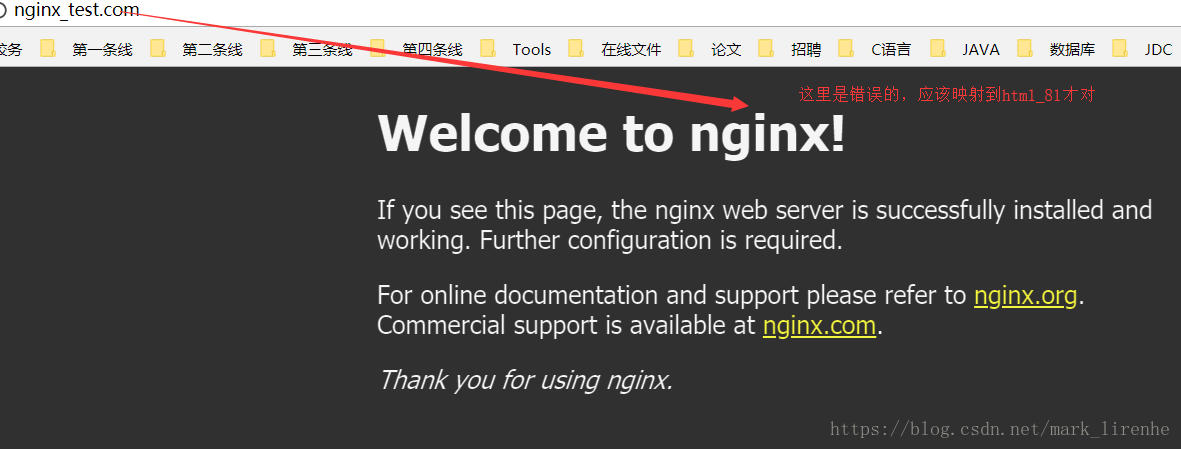
Task: Open the 第一条线 bookmark folder
Action: (x=87, y=50)
